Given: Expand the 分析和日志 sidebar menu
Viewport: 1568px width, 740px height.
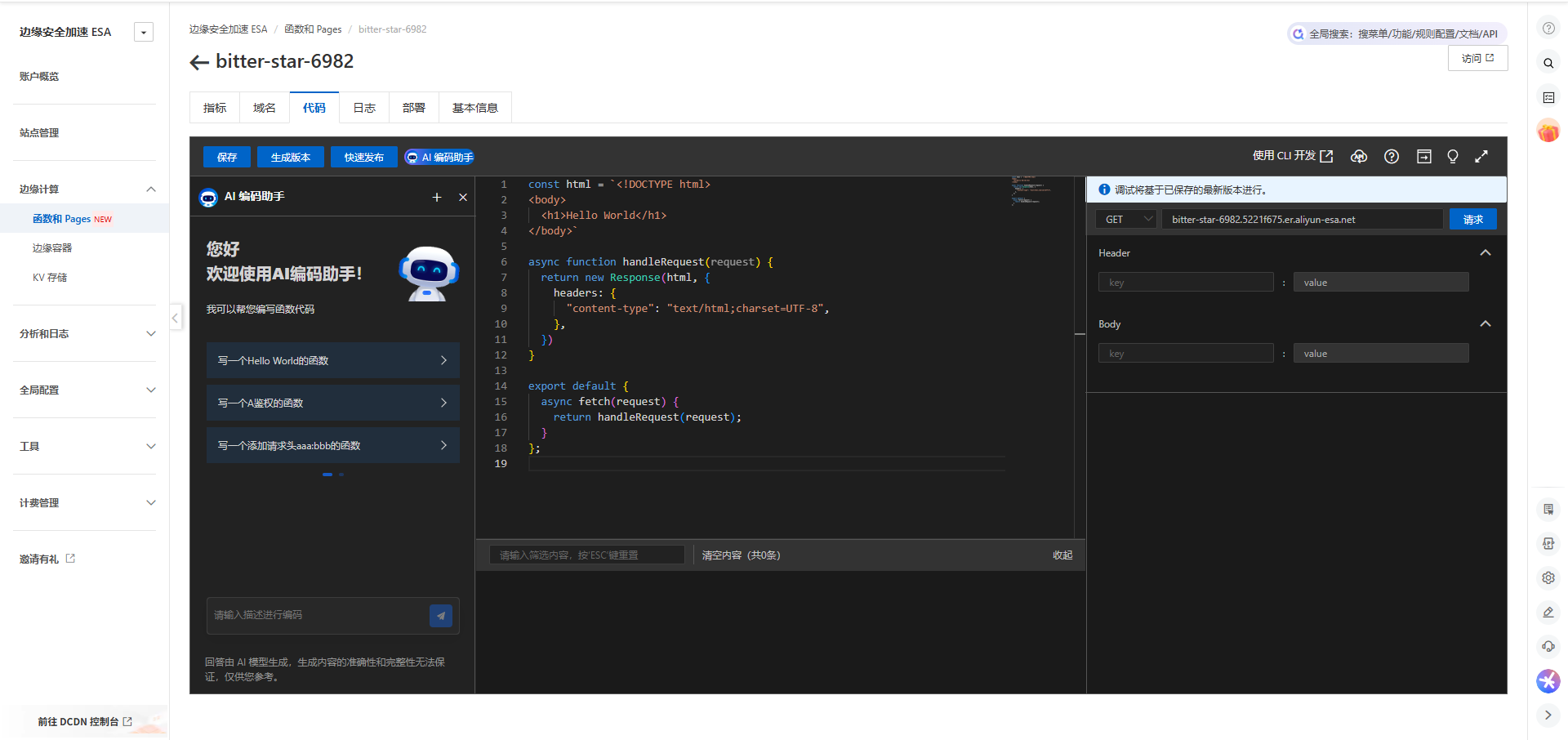Looking at the screenshot, I should tap(86, 333).
